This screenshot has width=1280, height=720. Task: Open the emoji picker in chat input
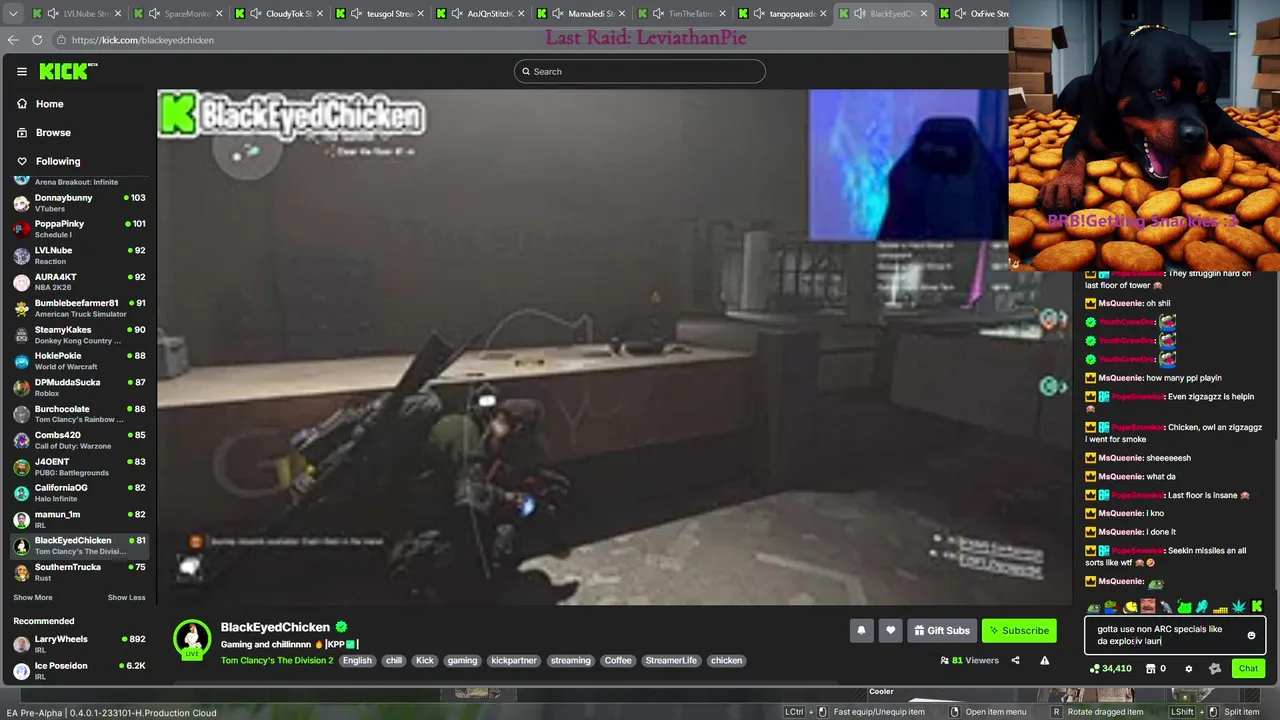click(x=1251, y=635)
